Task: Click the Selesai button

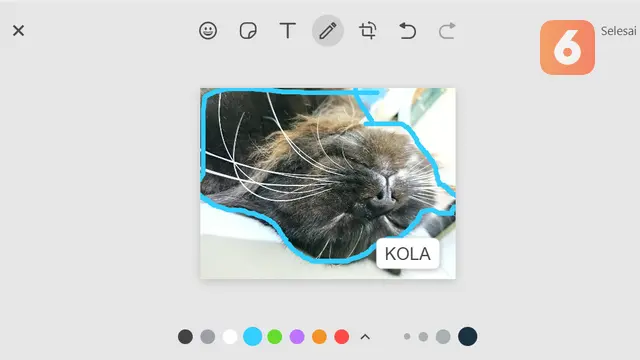Action: point(618,31)
